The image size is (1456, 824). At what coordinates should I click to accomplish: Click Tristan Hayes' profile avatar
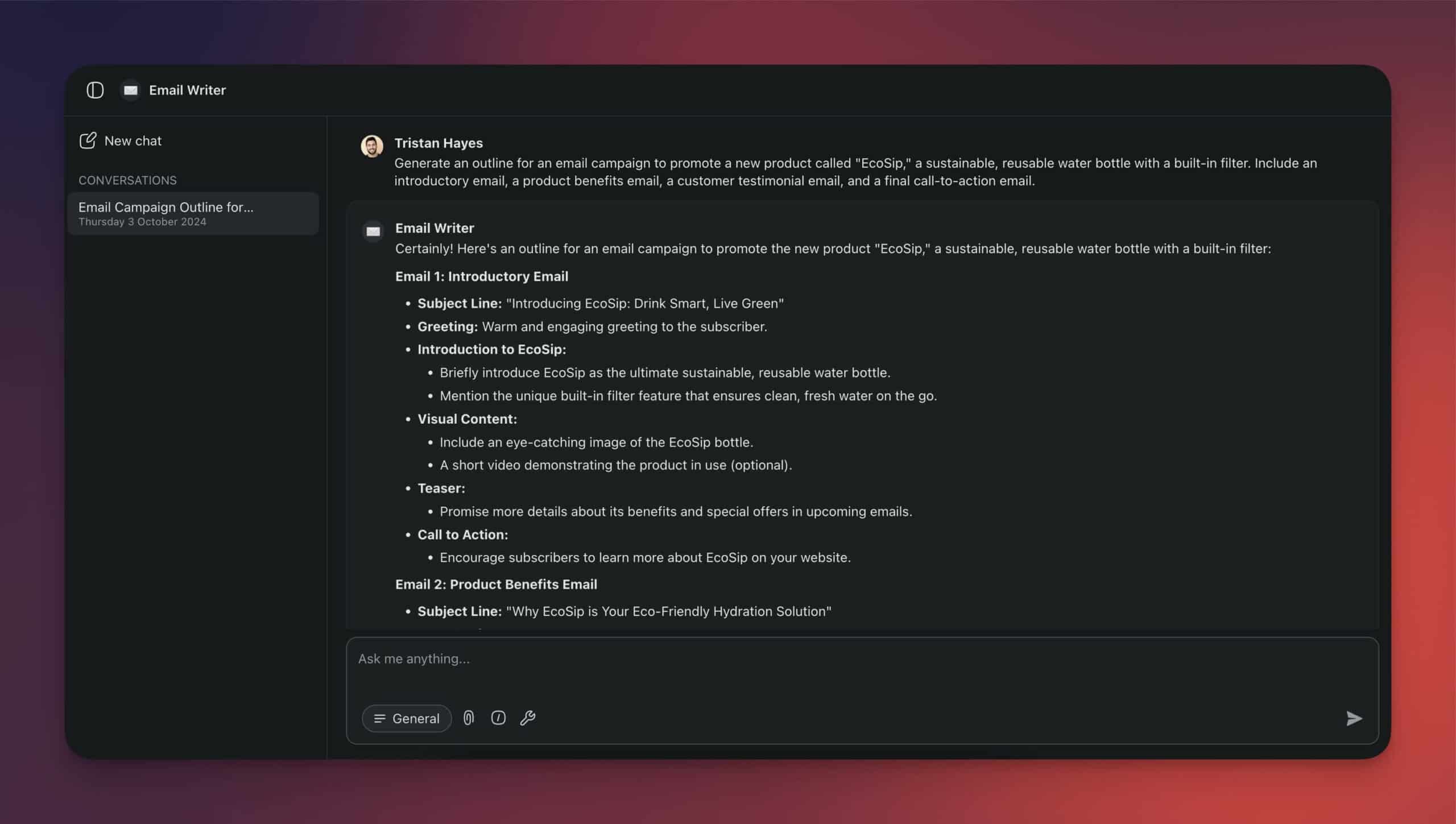(x=372, y=146)
